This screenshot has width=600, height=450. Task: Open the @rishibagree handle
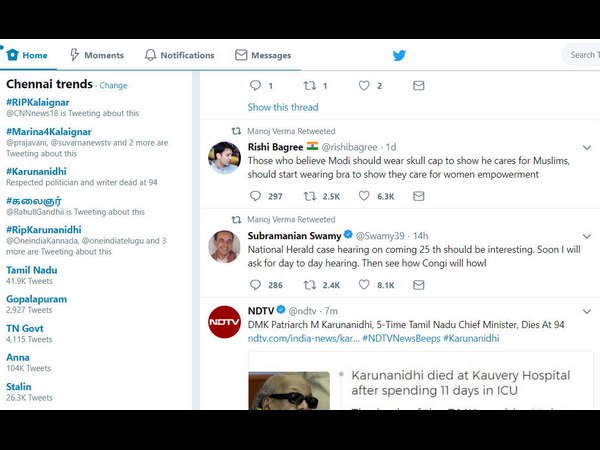[x=349, y=147]
